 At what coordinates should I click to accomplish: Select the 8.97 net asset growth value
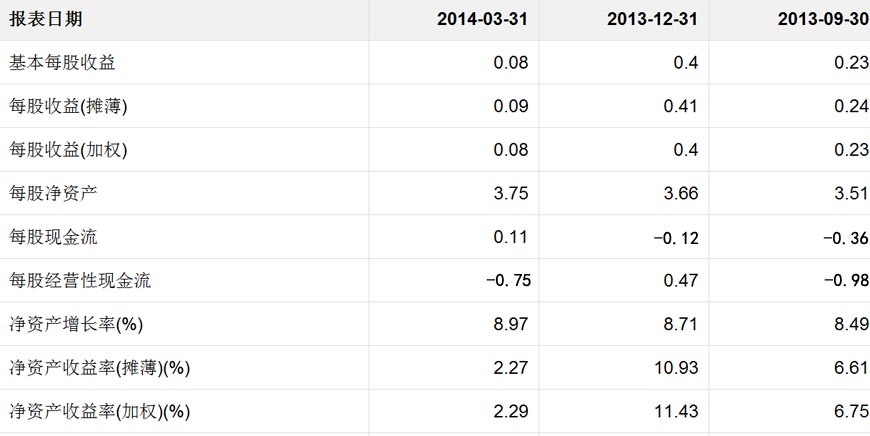(x=510, y=324)
